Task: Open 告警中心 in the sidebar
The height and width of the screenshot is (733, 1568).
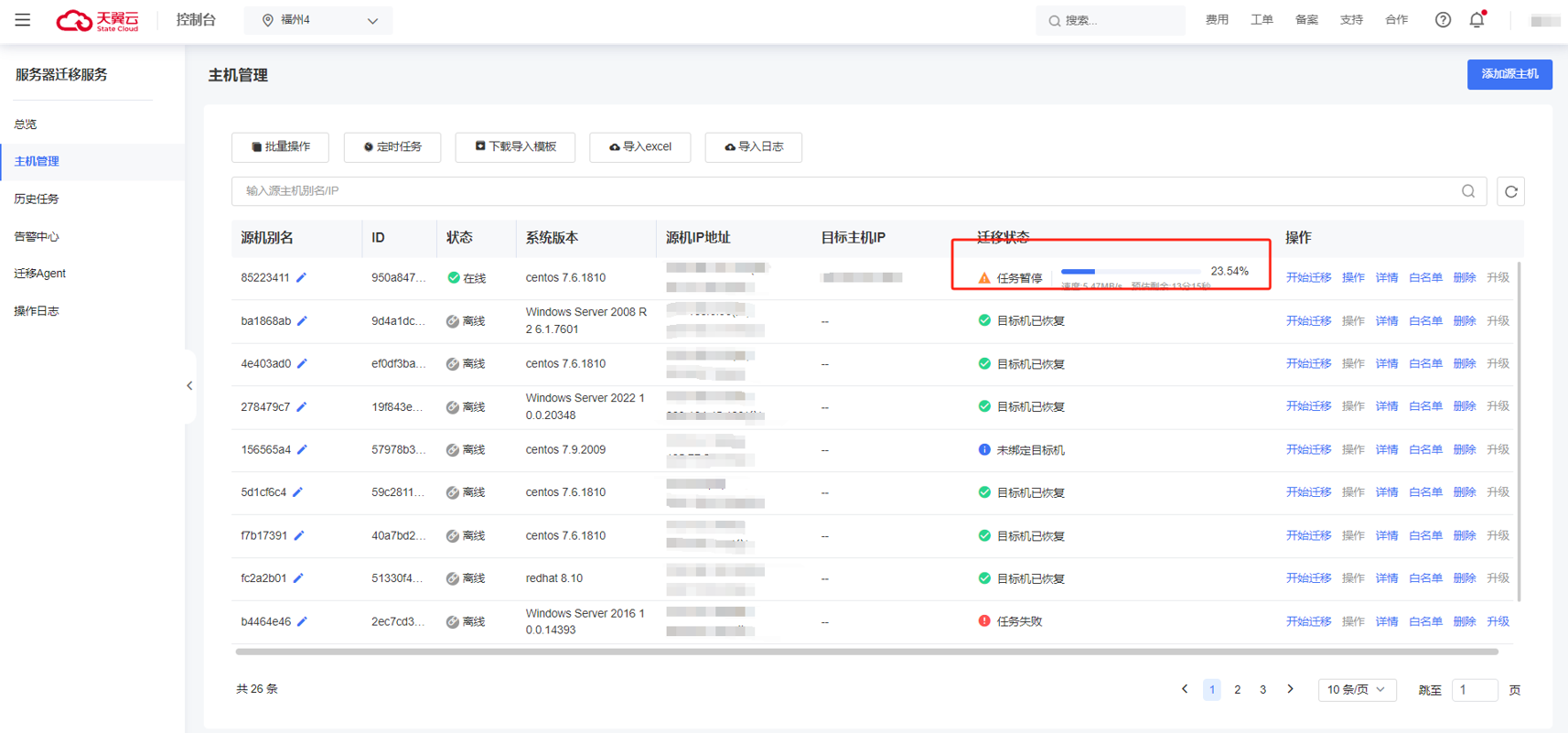Action: click(x=37, y=236)
